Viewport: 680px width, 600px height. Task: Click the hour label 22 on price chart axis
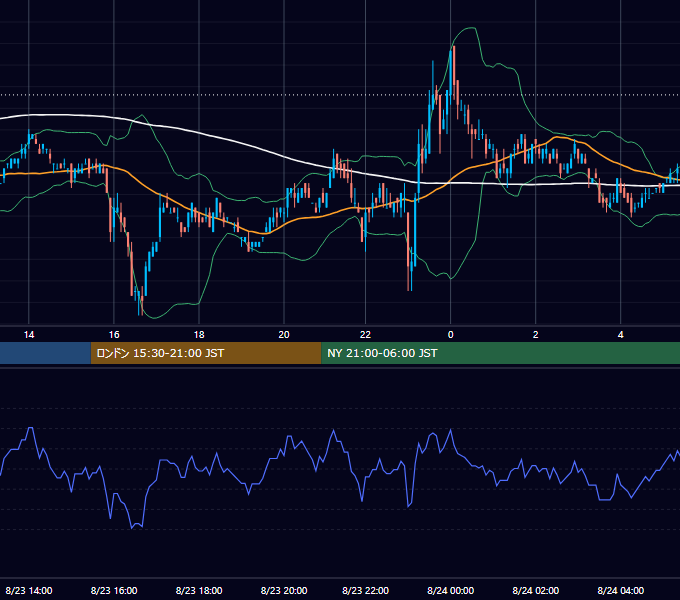(365, 335)
